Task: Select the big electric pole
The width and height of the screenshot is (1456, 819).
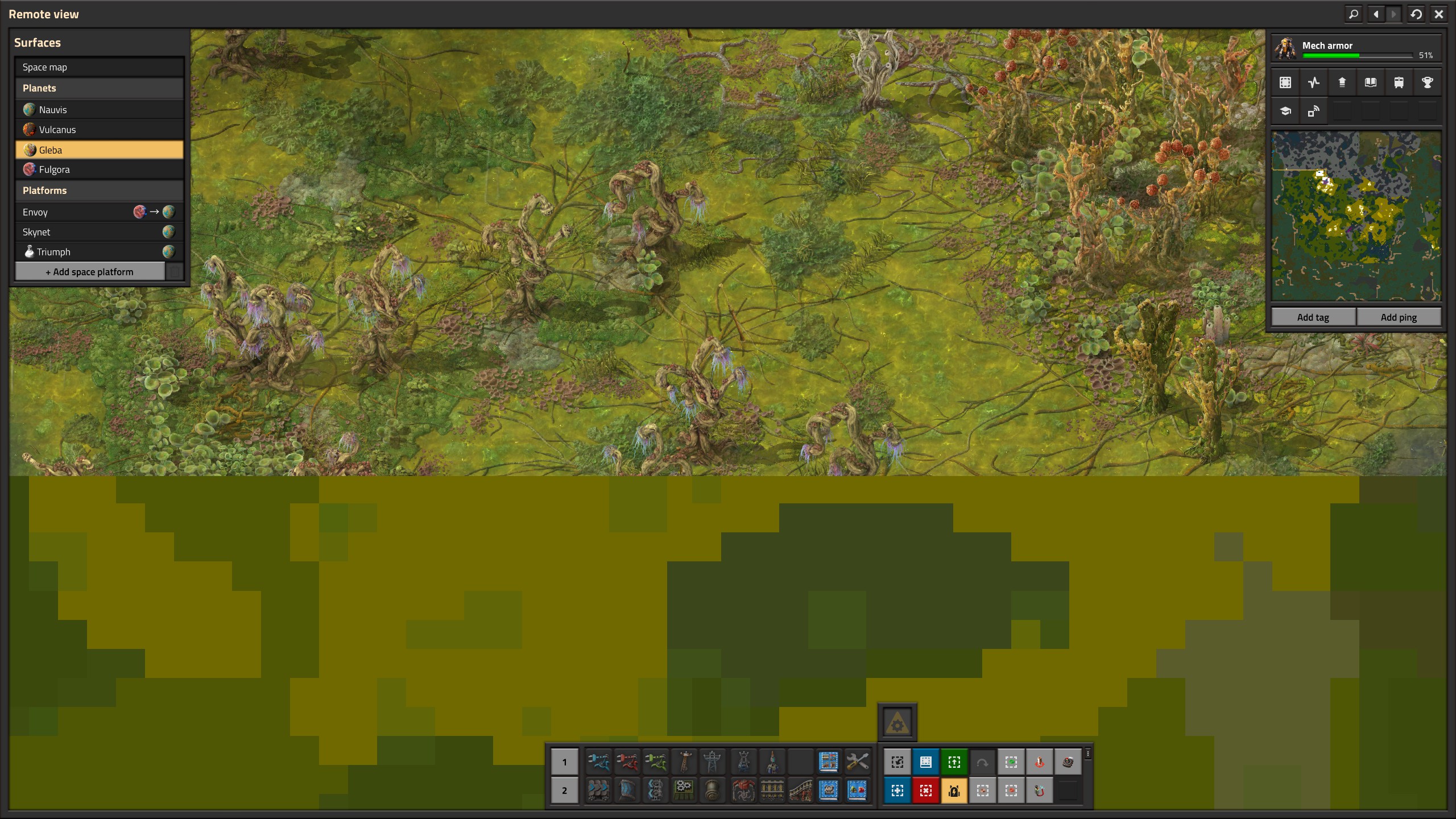Action: click(713, 762)
